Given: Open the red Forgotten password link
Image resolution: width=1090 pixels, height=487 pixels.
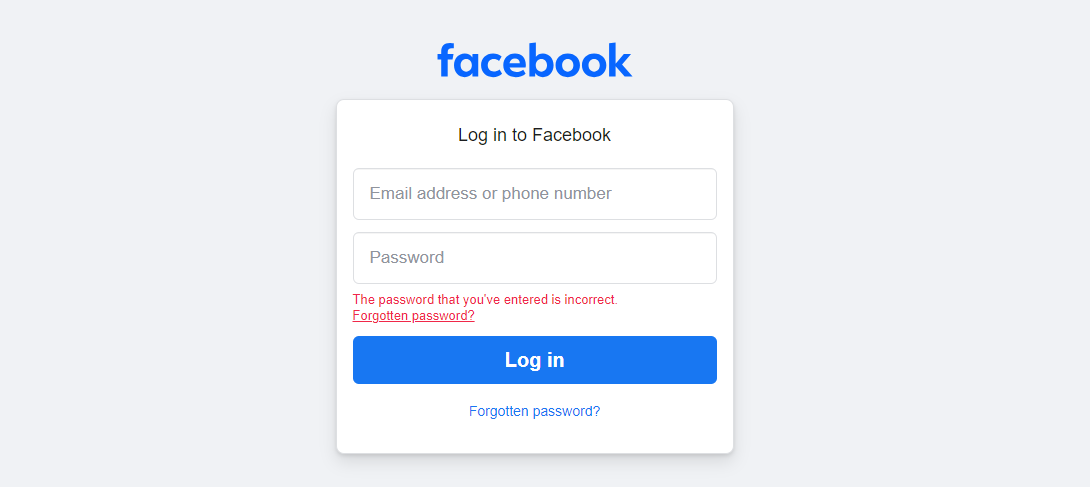Looking at the screenshot, I should click(413, 316).
